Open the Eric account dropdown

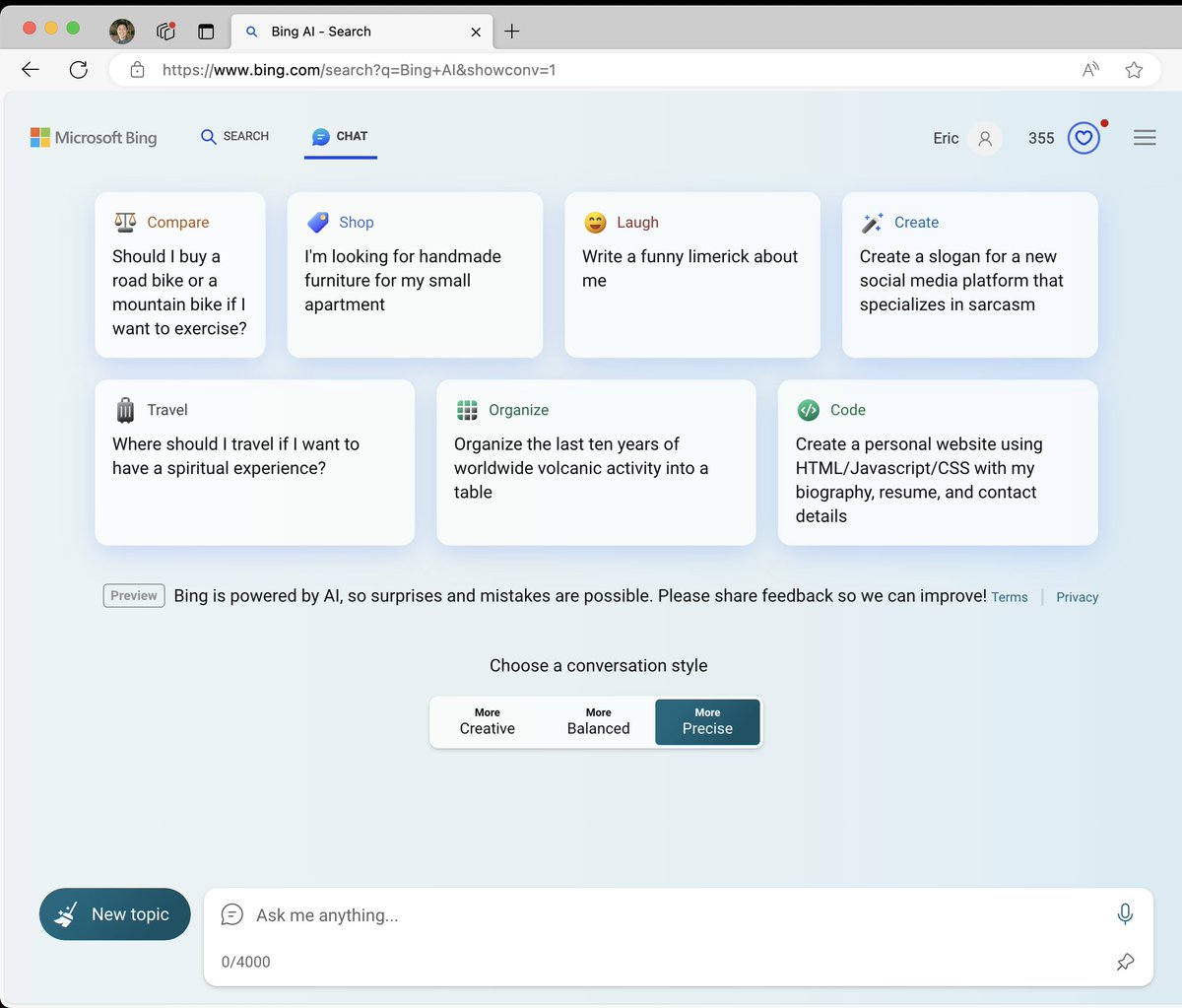pos(965,138)
